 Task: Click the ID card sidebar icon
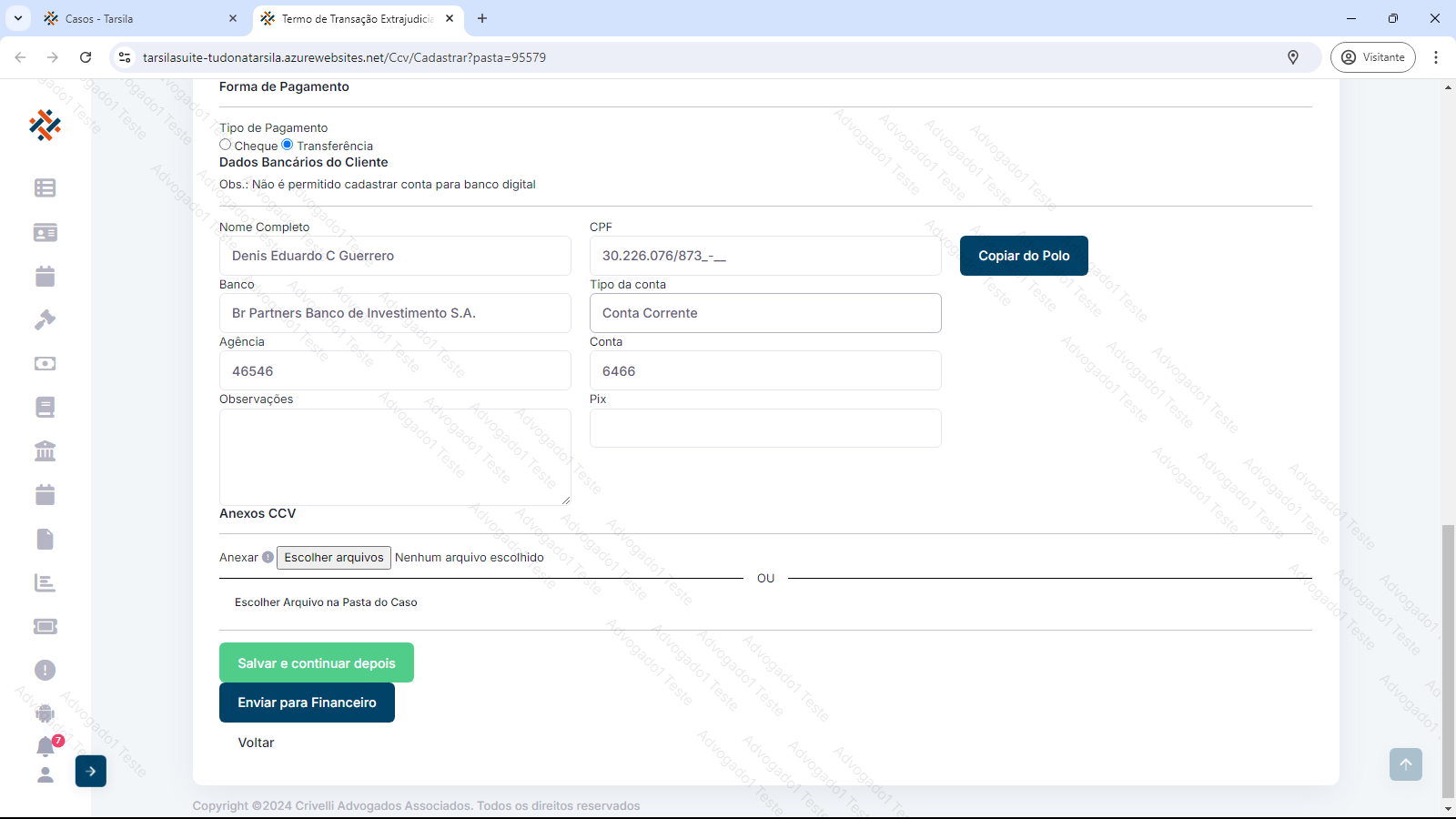pyautogui.click(x=45, y=233)
